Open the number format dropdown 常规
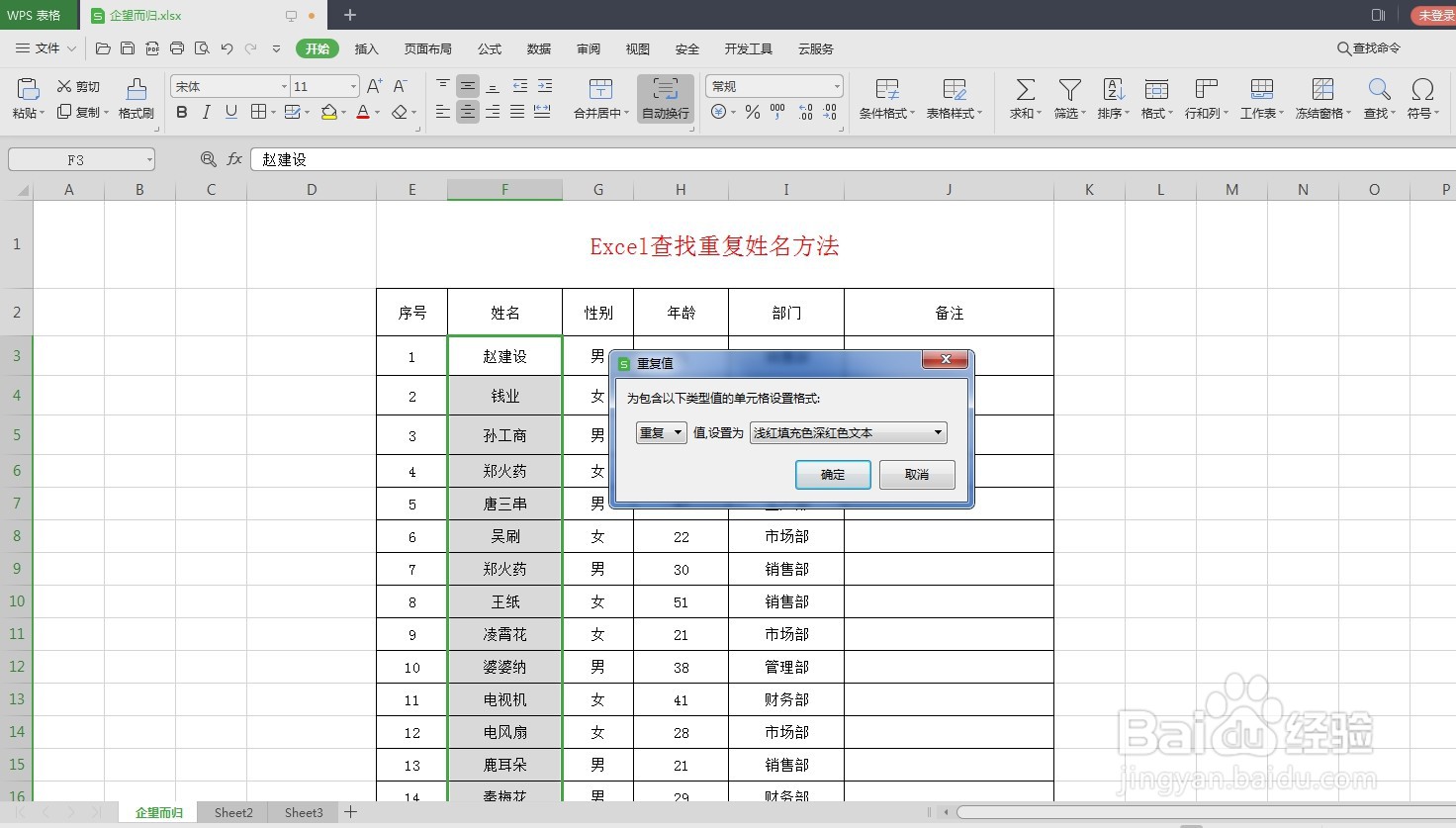 coord(837,87)
